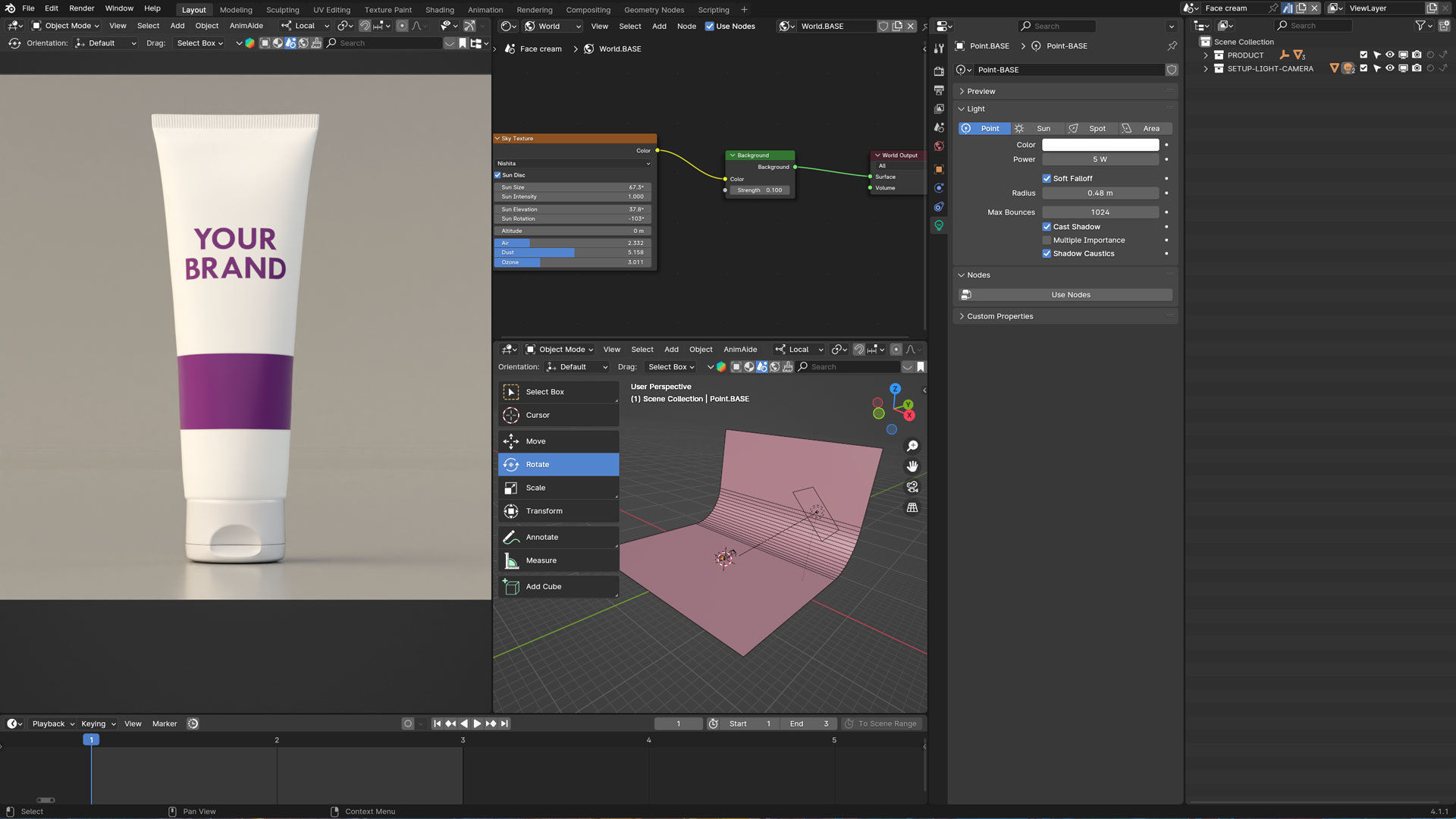This screenshot has height=819, width=1456.
Task: Expand the SETUP-LIGHT-CAMERA collection
Action: pyautogui.click(x=1206, y=68)
